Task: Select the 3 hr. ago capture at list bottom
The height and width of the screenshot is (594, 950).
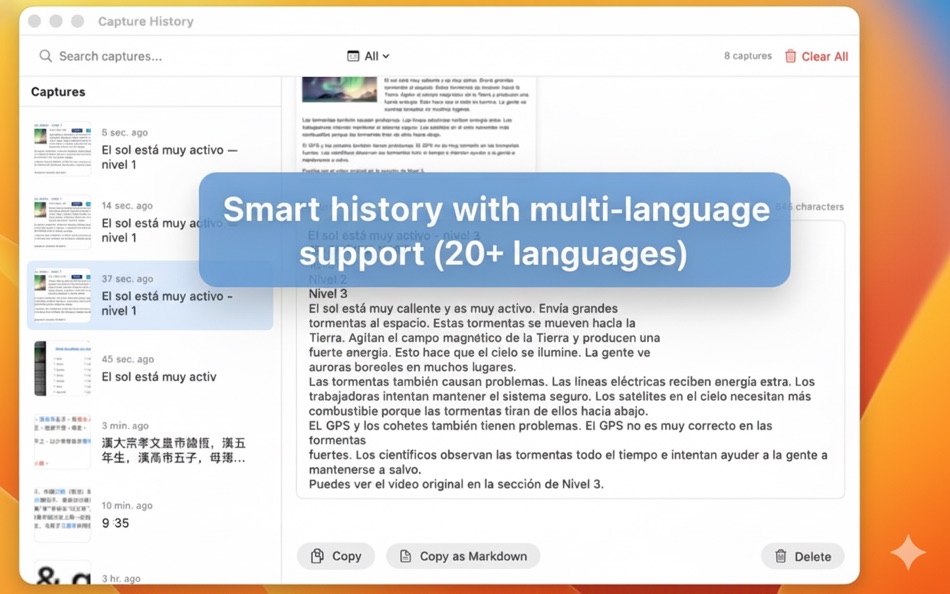Action: point(150,578)
